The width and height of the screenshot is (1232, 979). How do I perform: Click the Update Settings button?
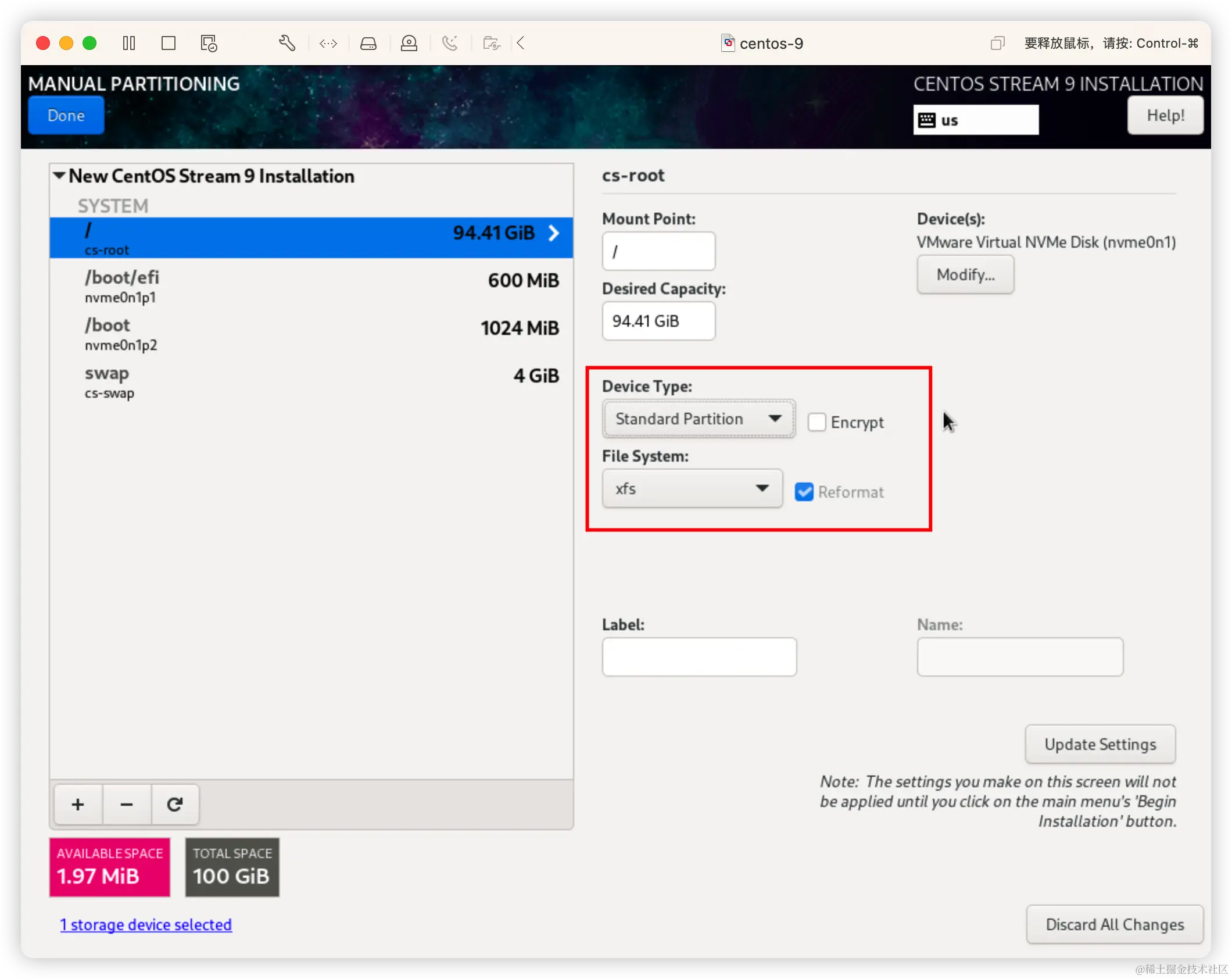[1100, 744]
